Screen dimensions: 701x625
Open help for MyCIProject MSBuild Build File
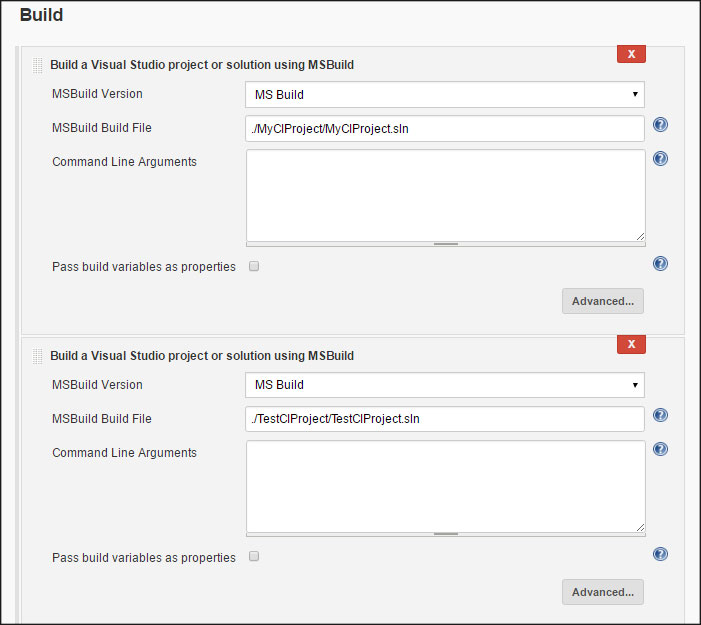coord(660,124)
